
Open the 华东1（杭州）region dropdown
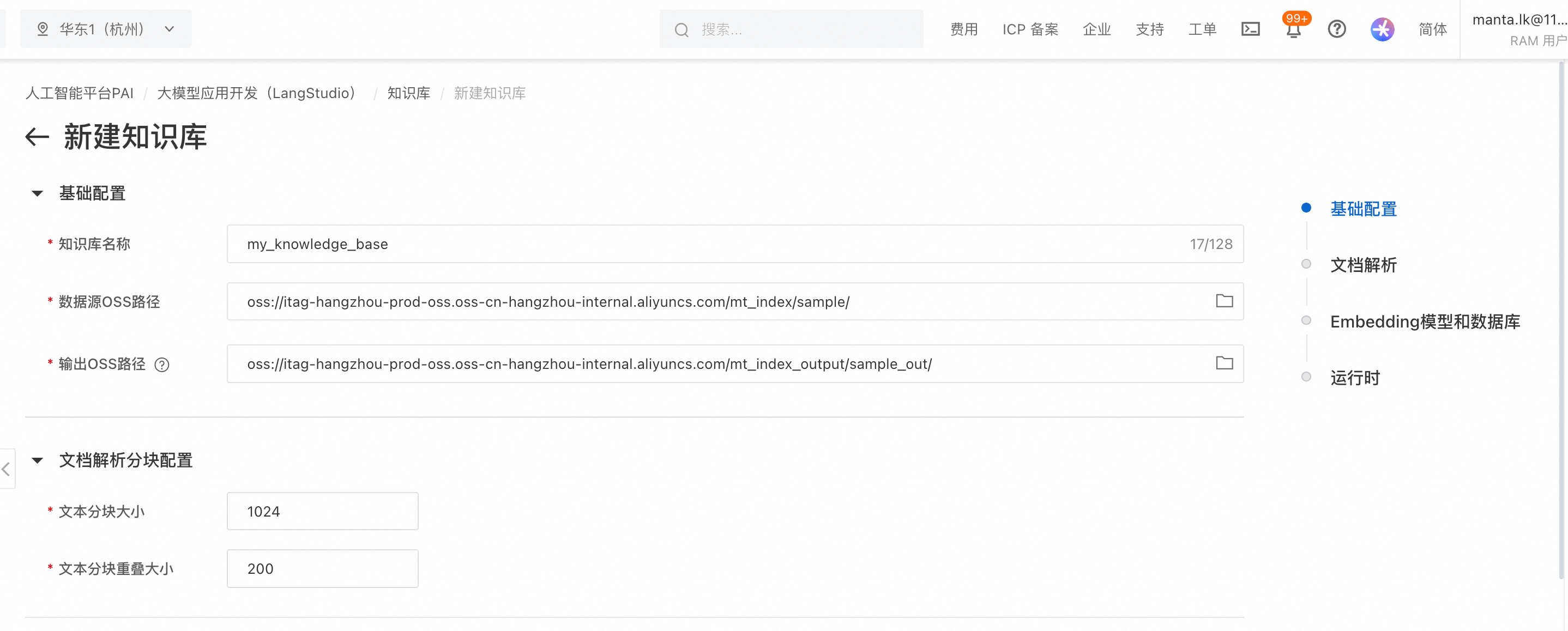(106, 28)
